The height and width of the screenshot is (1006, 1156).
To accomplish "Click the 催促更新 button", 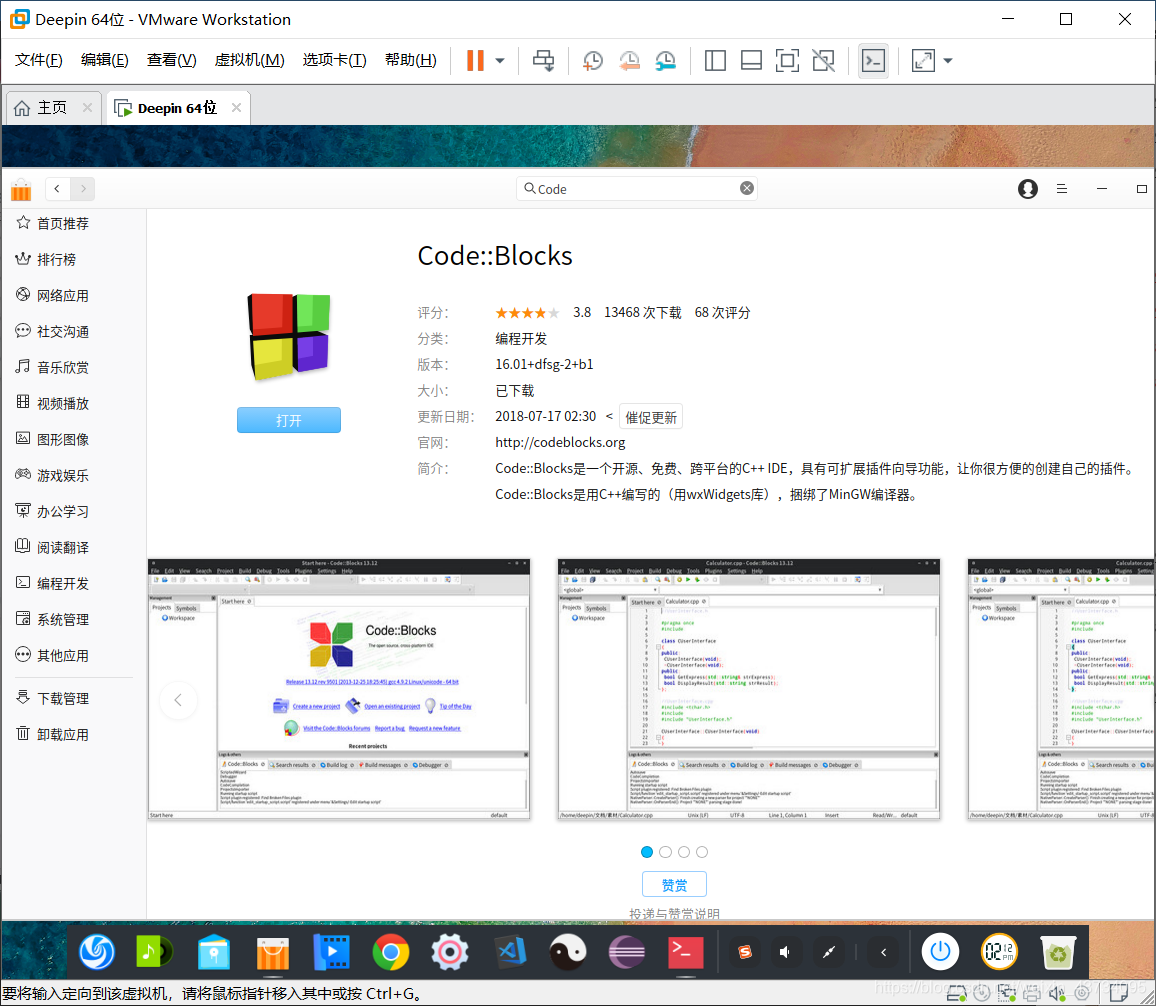I will (651, 417).
